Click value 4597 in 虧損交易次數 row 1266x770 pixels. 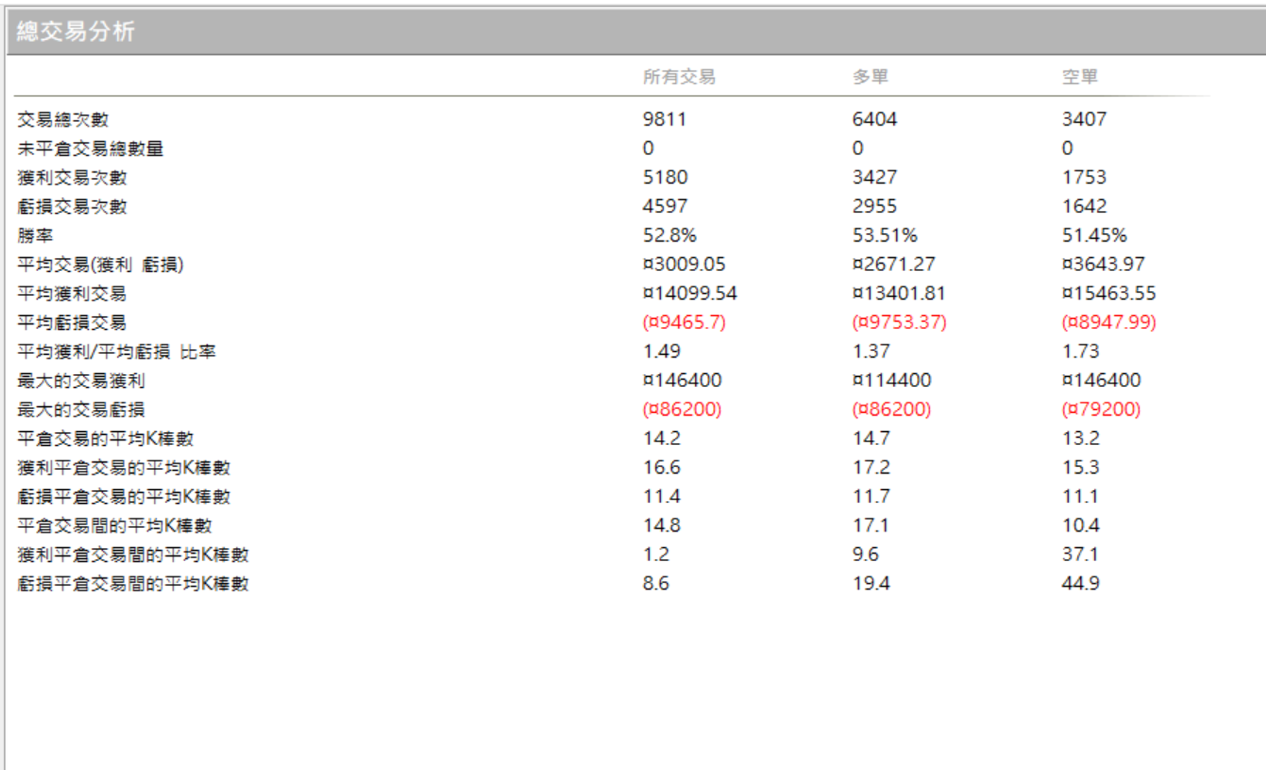(665, 207)
